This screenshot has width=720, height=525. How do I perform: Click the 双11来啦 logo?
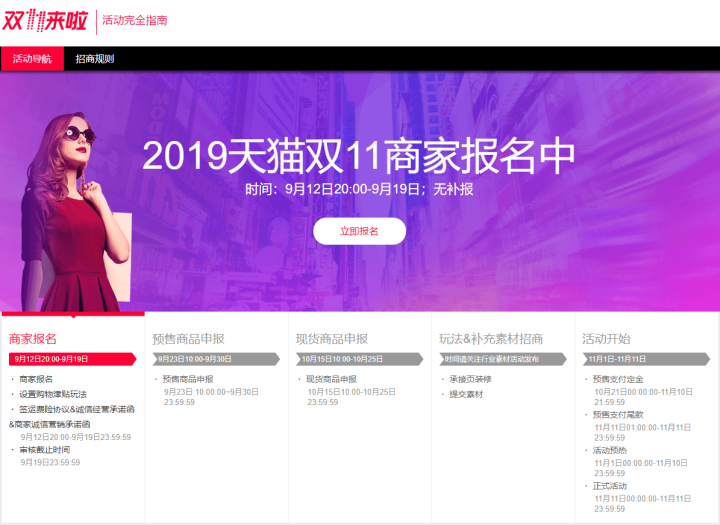click(45, 21)
